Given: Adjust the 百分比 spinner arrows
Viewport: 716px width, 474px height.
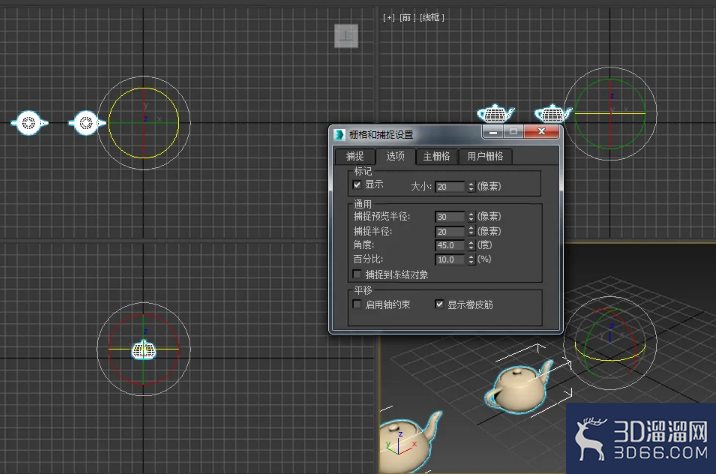Looking at the screenshot, I should click(471, 260).
